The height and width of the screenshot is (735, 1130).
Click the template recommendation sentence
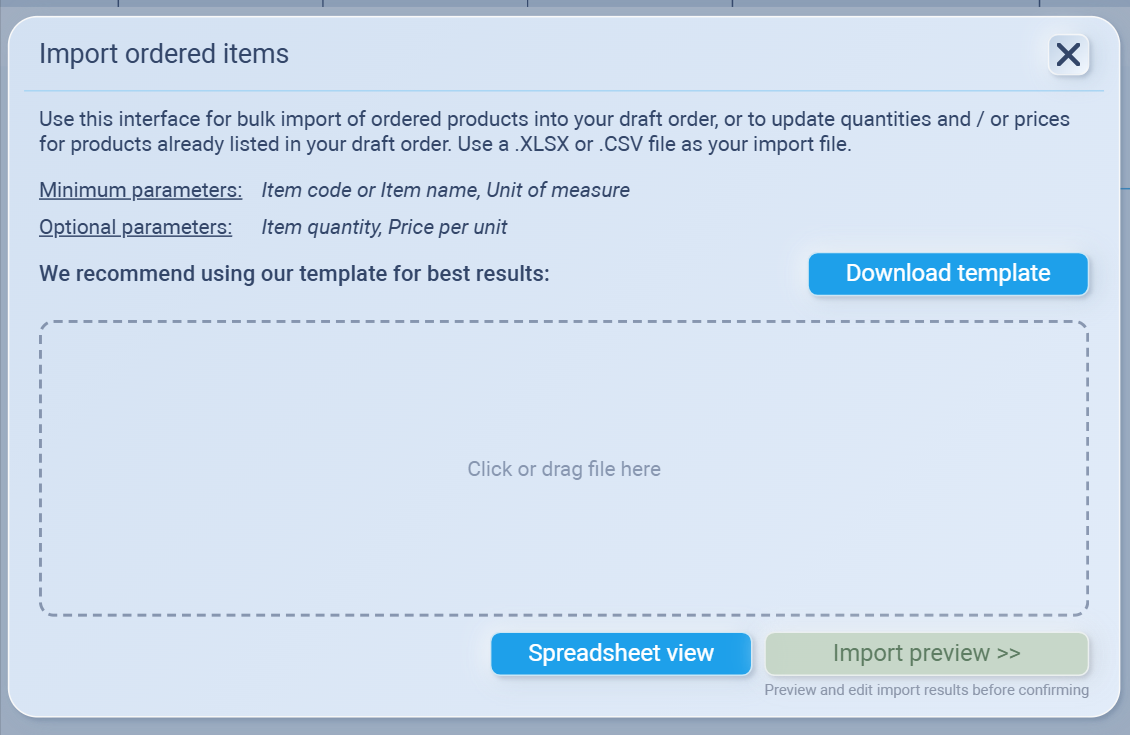click(x=294, y=273)
